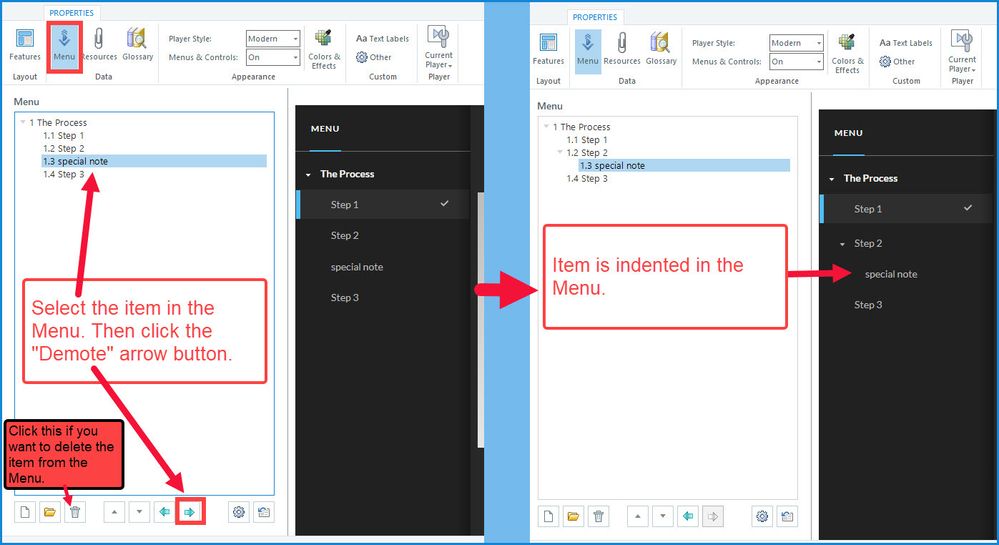Switch to PROPERTIES tab in right screenshot

pyautogui.click(x=595, y=17)
